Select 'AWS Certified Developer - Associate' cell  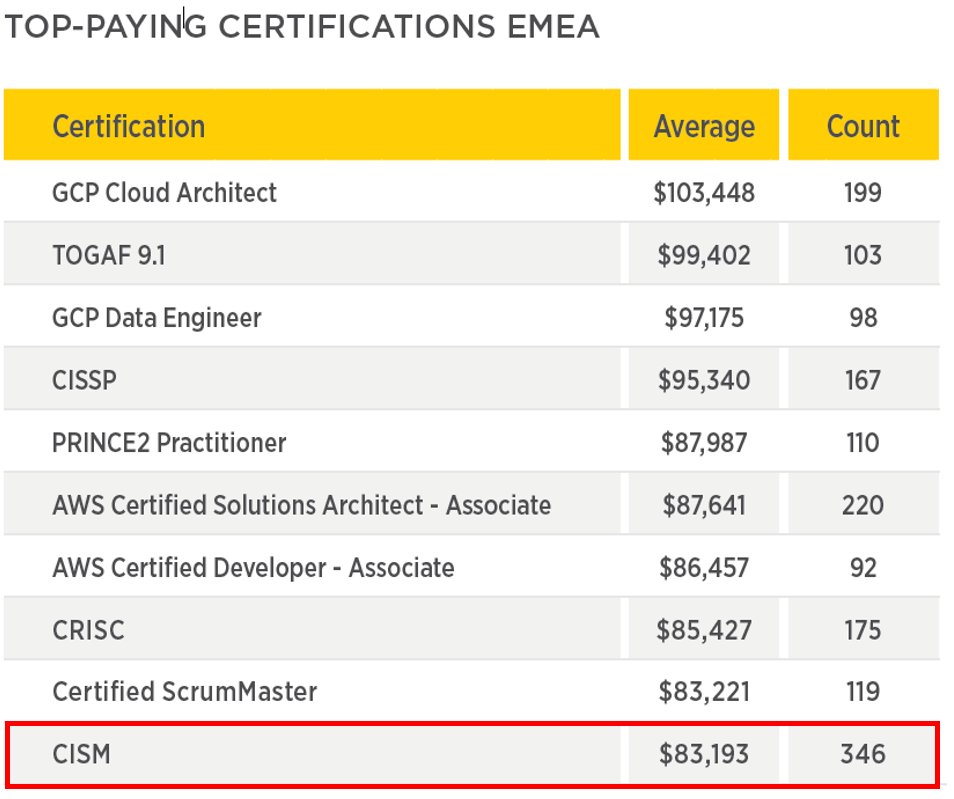coord(312,568)
